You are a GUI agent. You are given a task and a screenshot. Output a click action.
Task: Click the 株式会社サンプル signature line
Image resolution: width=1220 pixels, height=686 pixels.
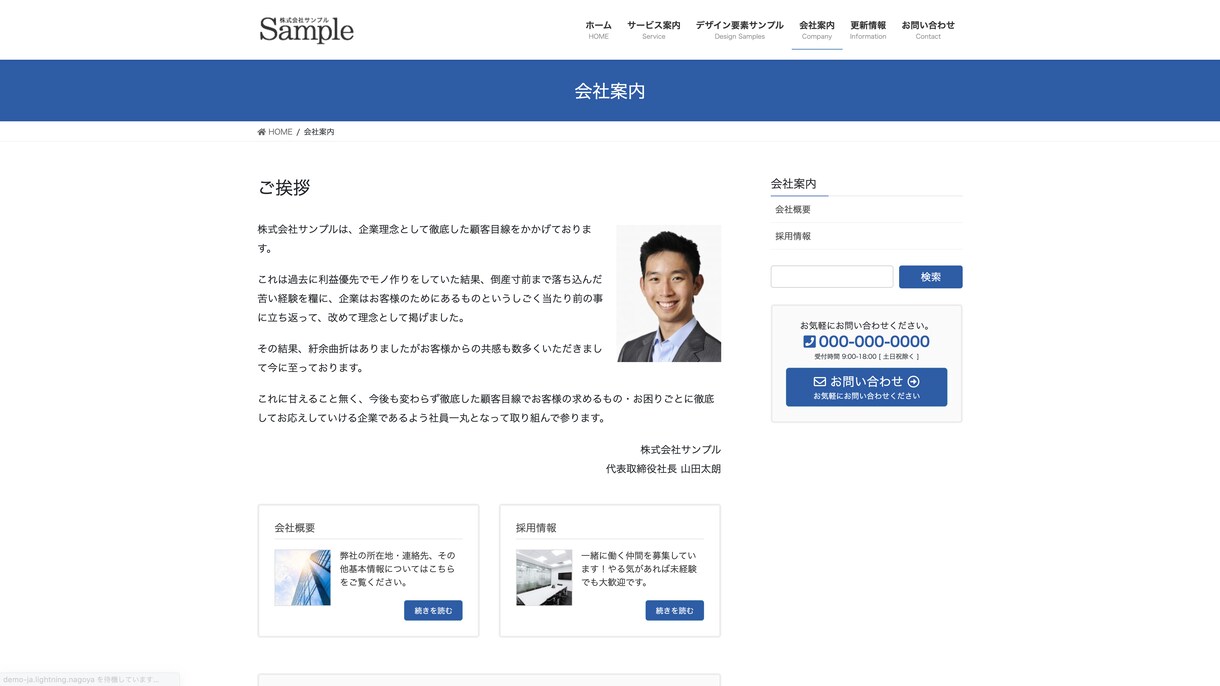coord(681,450)
